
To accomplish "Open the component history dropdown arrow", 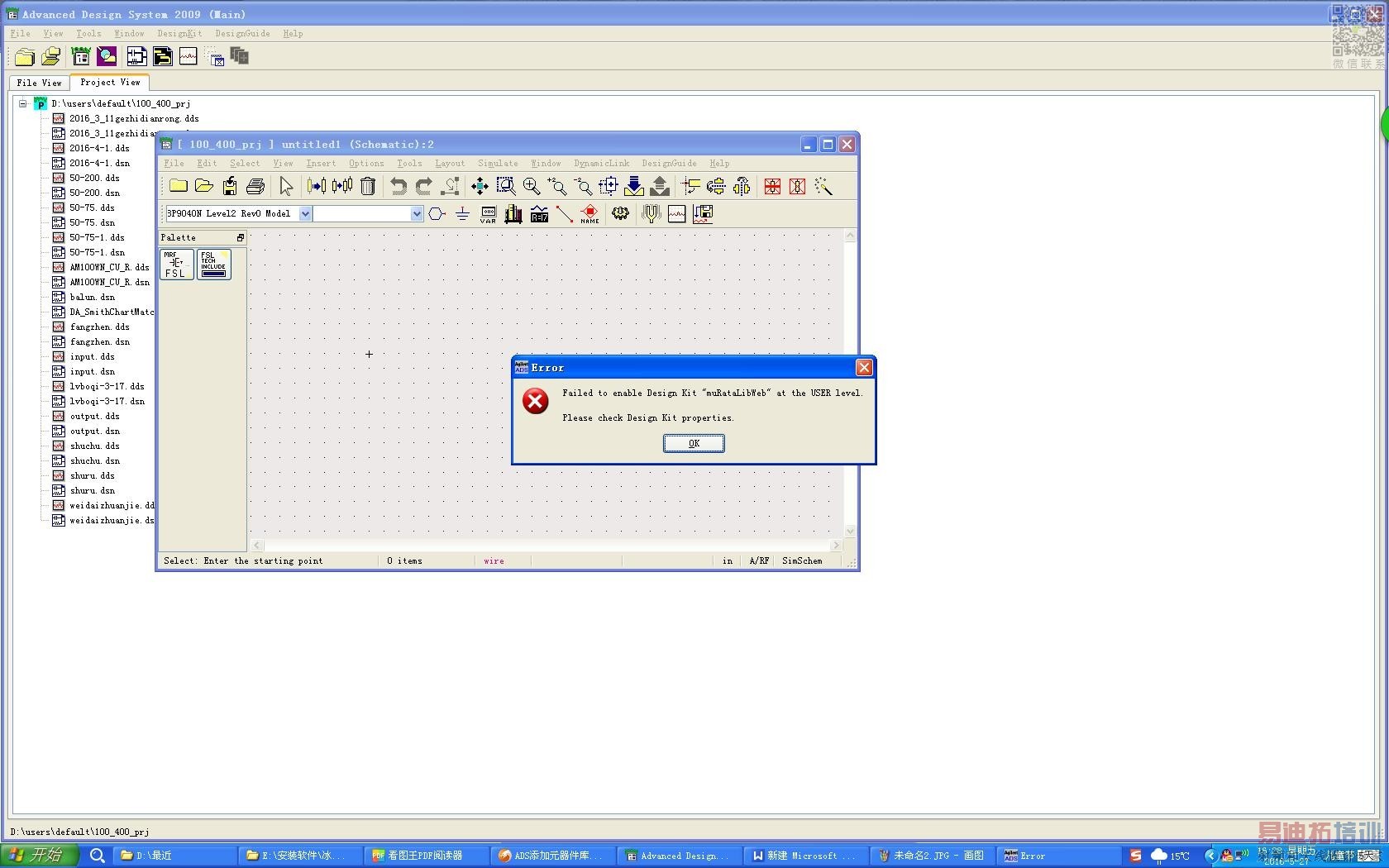I will click(417, 214).
